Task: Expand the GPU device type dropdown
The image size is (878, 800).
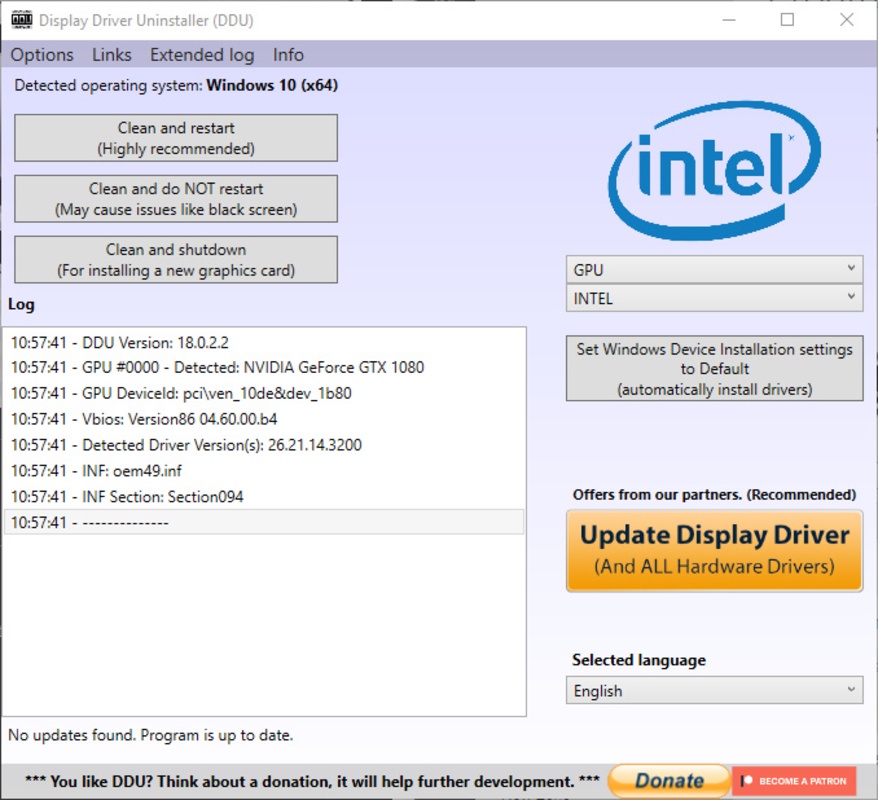Action: point(714,270)
